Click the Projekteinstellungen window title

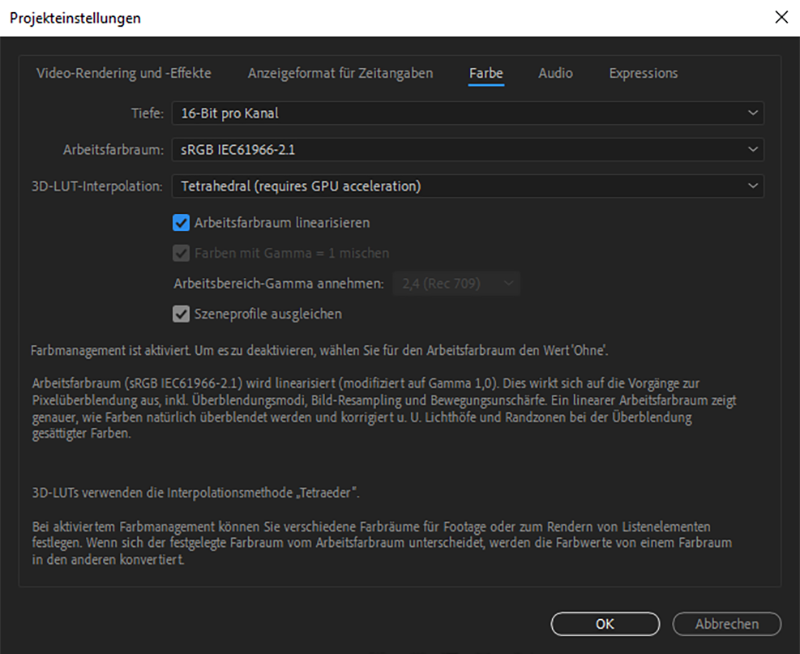(x=75, y=18)
